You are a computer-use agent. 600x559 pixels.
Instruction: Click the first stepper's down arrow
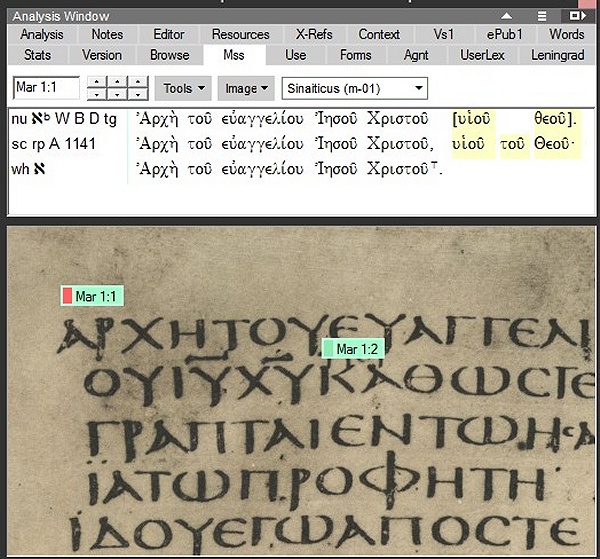click(97, 94)
